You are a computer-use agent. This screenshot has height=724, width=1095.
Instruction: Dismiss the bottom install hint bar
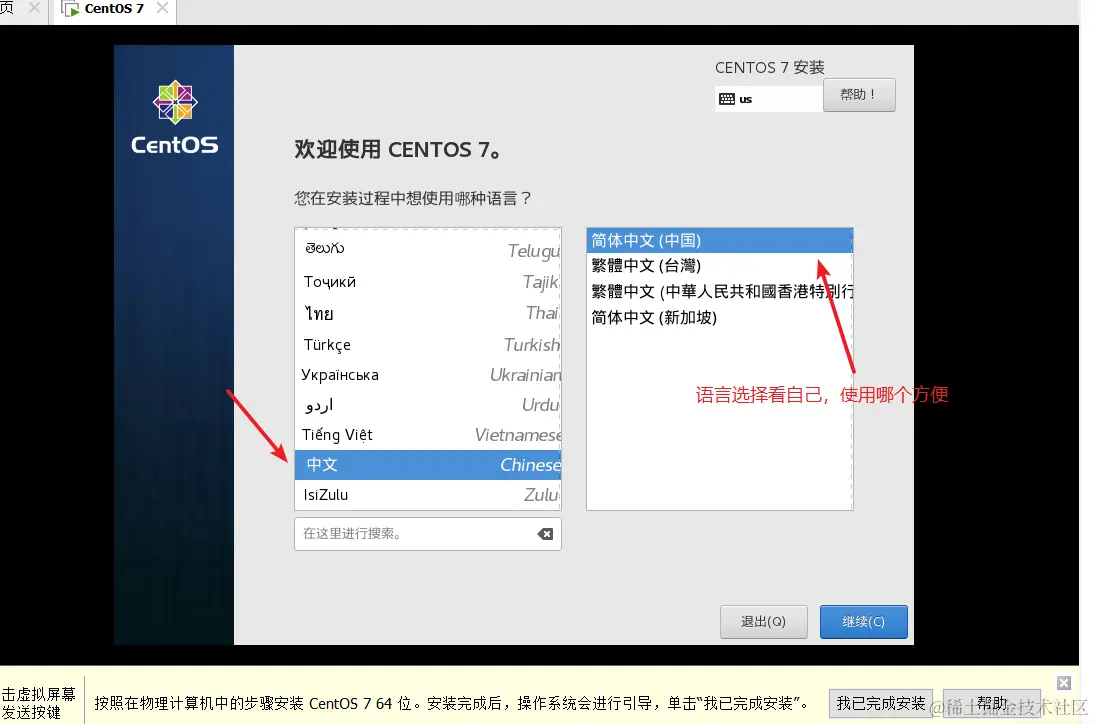pos(1064,683)
